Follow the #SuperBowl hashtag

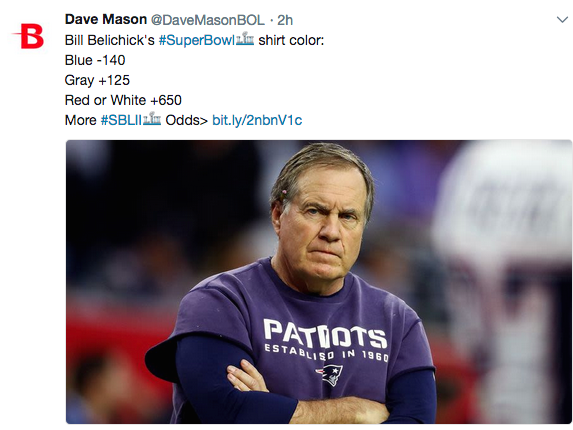197,40
